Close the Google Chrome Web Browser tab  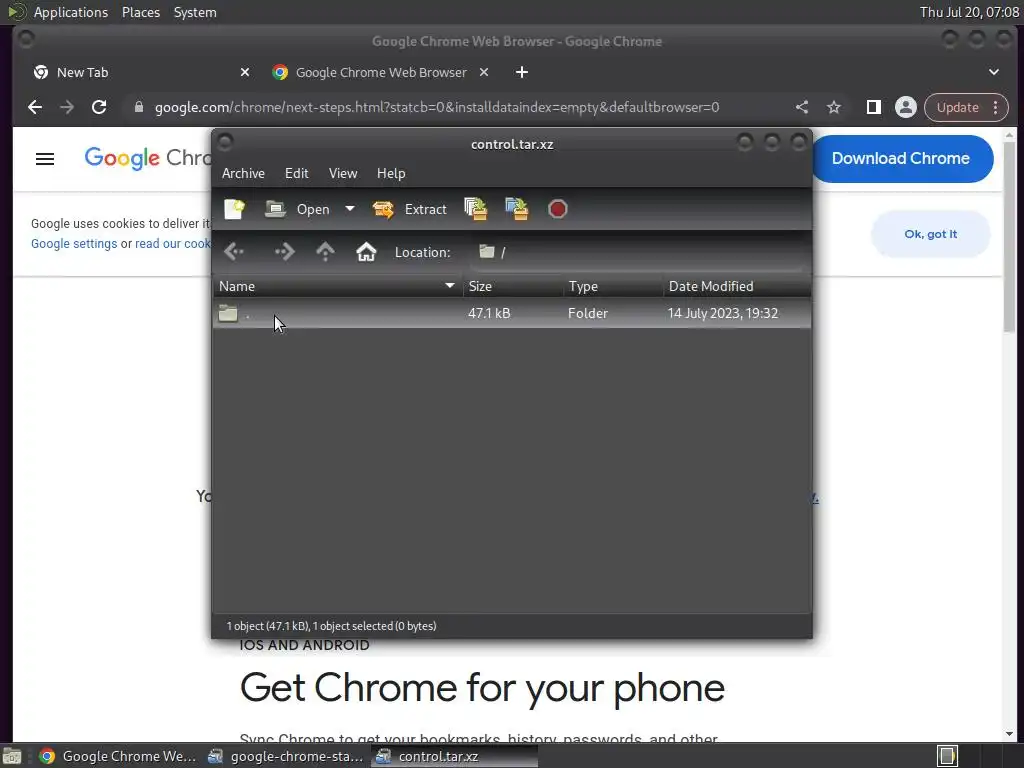pyautogui.click(x=484, y=72)
